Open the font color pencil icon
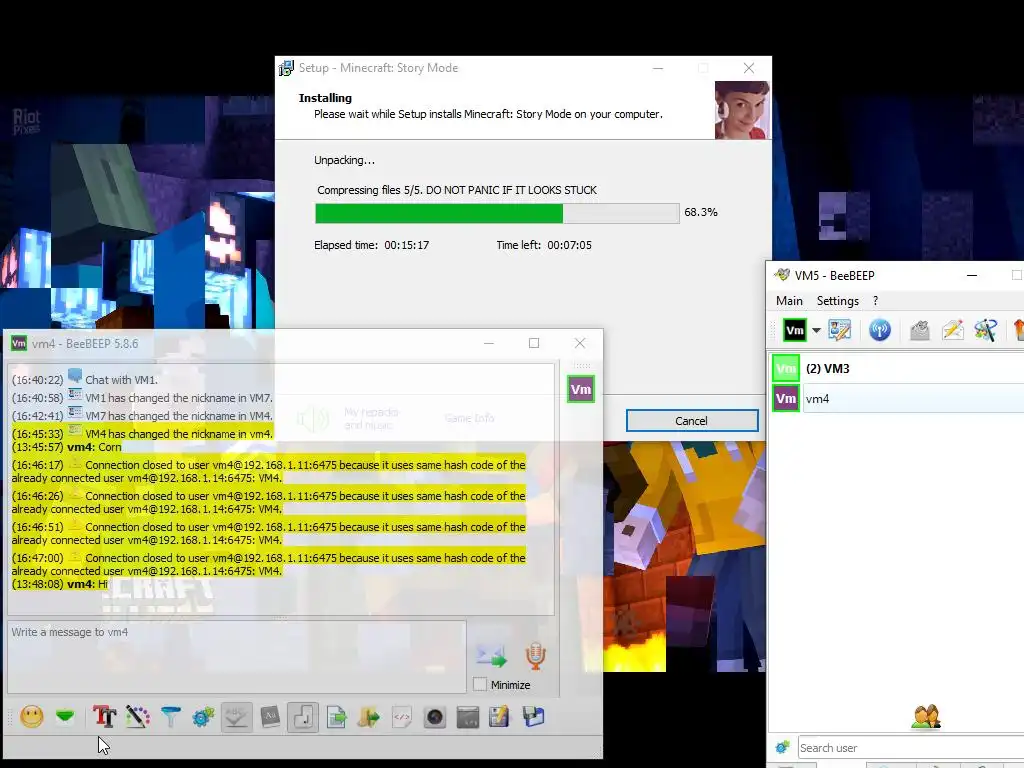Image resolution: width=1024 pixels, height=768 pixels. [x=138, y=716]
